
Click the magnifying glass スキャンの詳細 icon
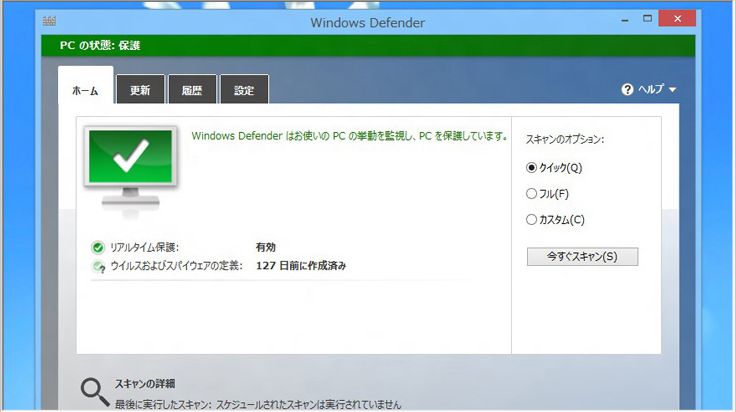coord(95,392)
